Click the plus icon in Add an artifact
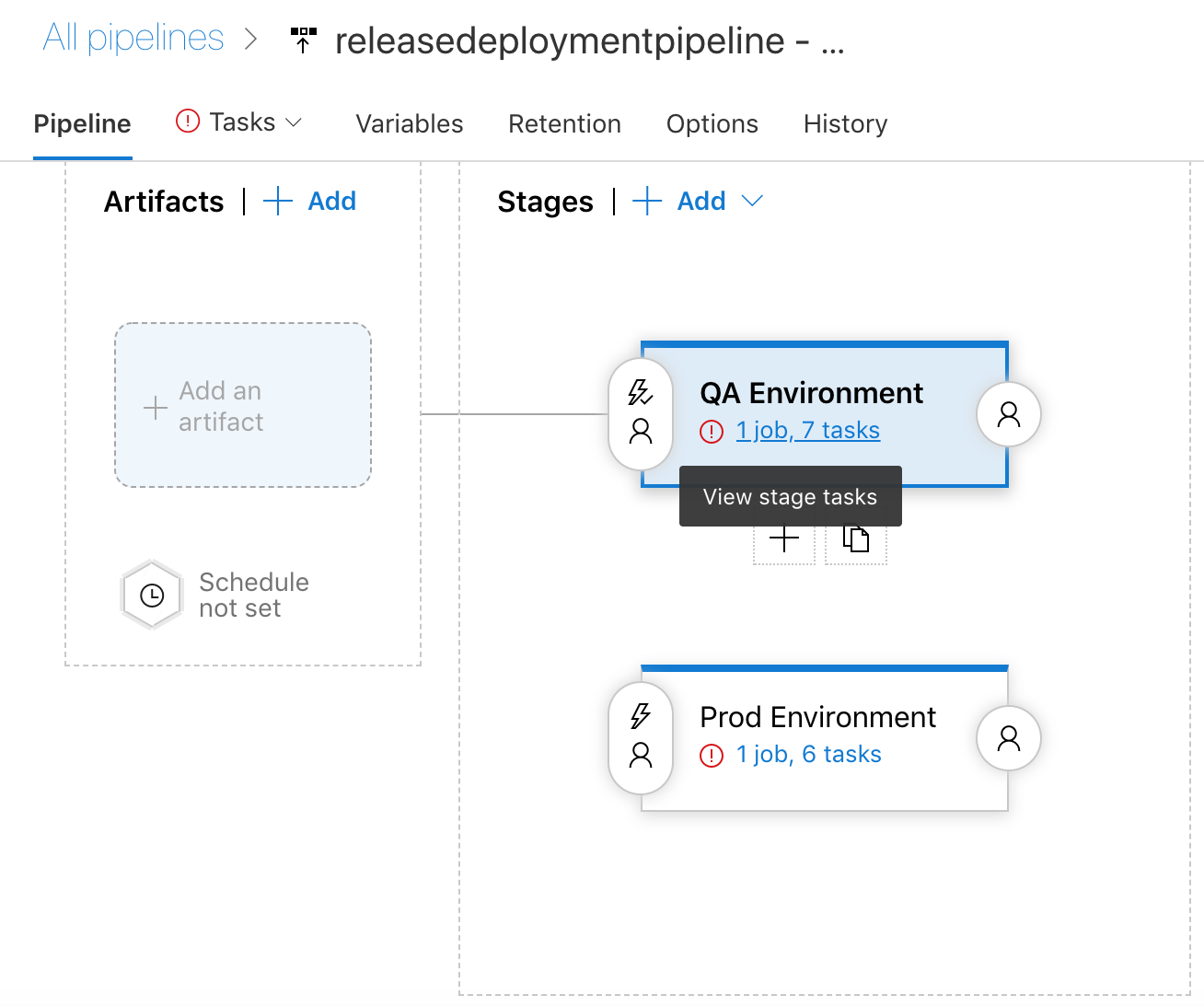This screenshot has width=1204, height=1007. click(156, 408)
